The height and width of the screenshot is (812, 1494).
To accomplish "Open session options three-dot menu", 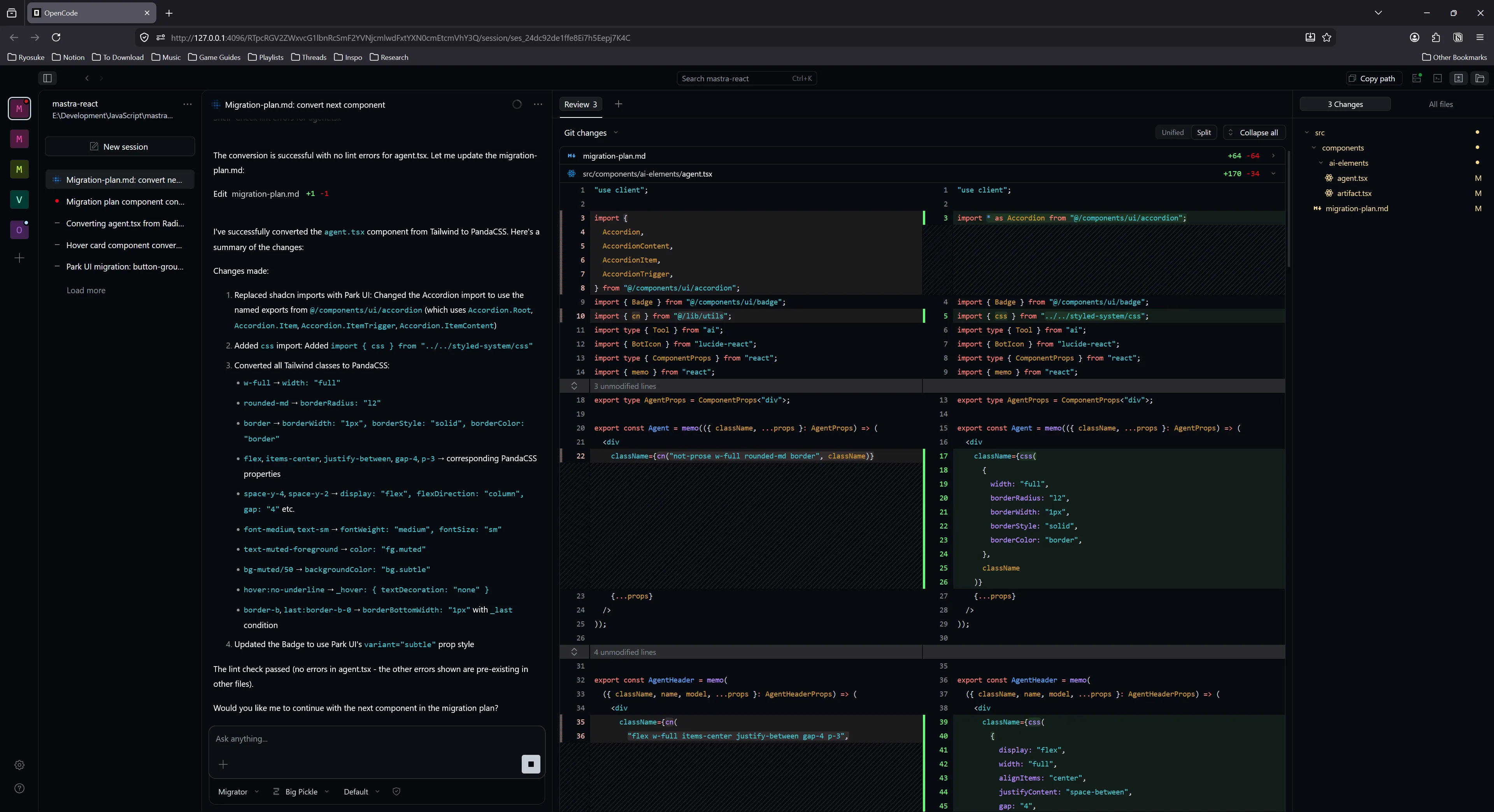I will [538, 104].
